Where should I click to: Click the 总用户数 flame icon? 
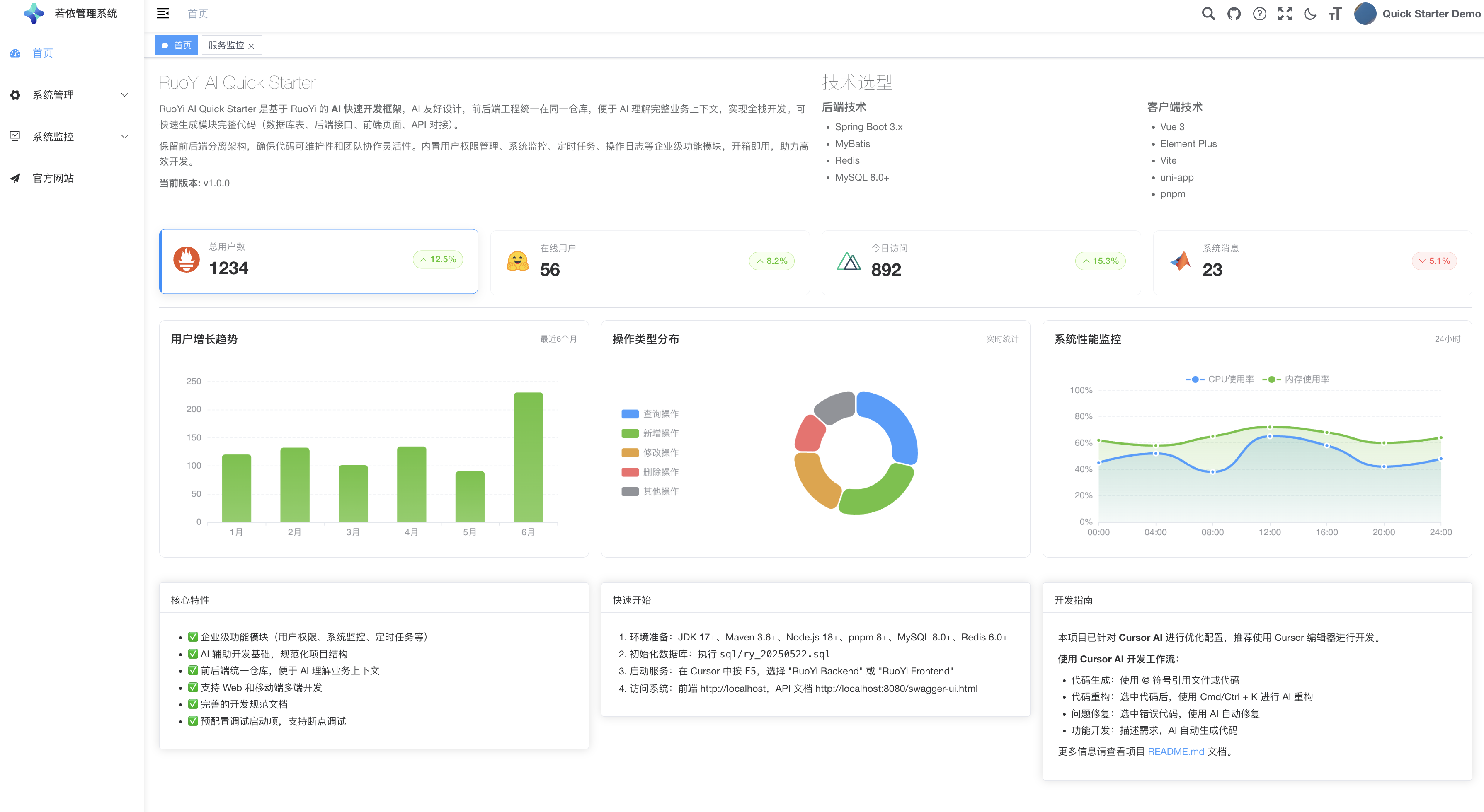(x=187, y=260)
